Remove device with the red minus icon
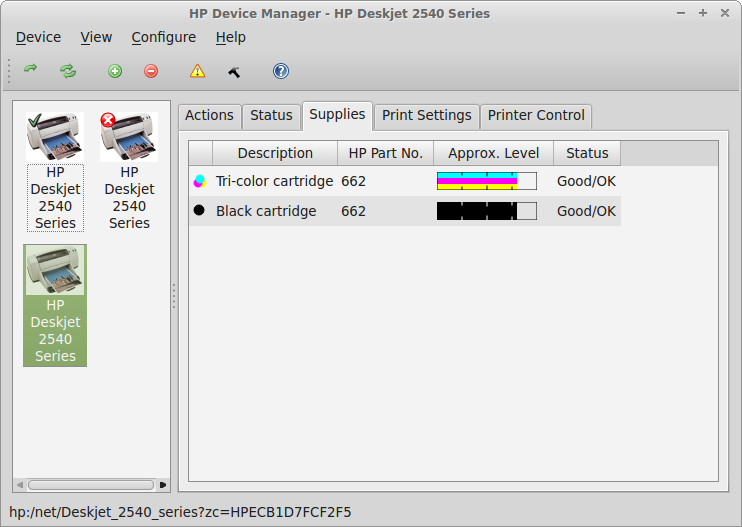Image resolution: width=742 pixels, height=527 pixels. (151, 71)
